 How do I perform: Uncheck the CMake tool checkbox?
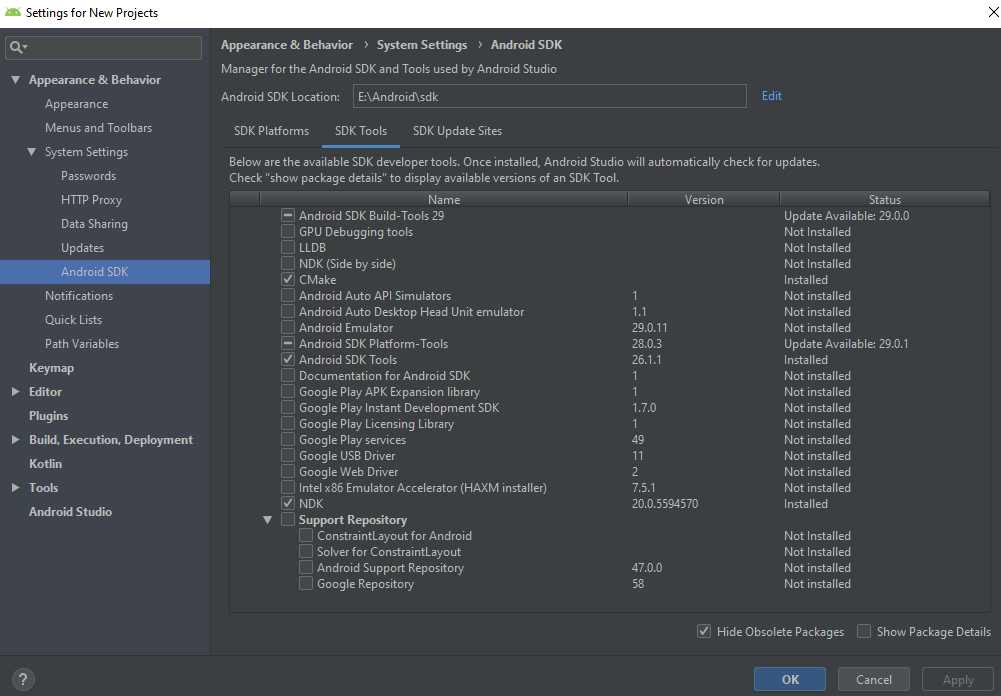(x=288, y=280)
